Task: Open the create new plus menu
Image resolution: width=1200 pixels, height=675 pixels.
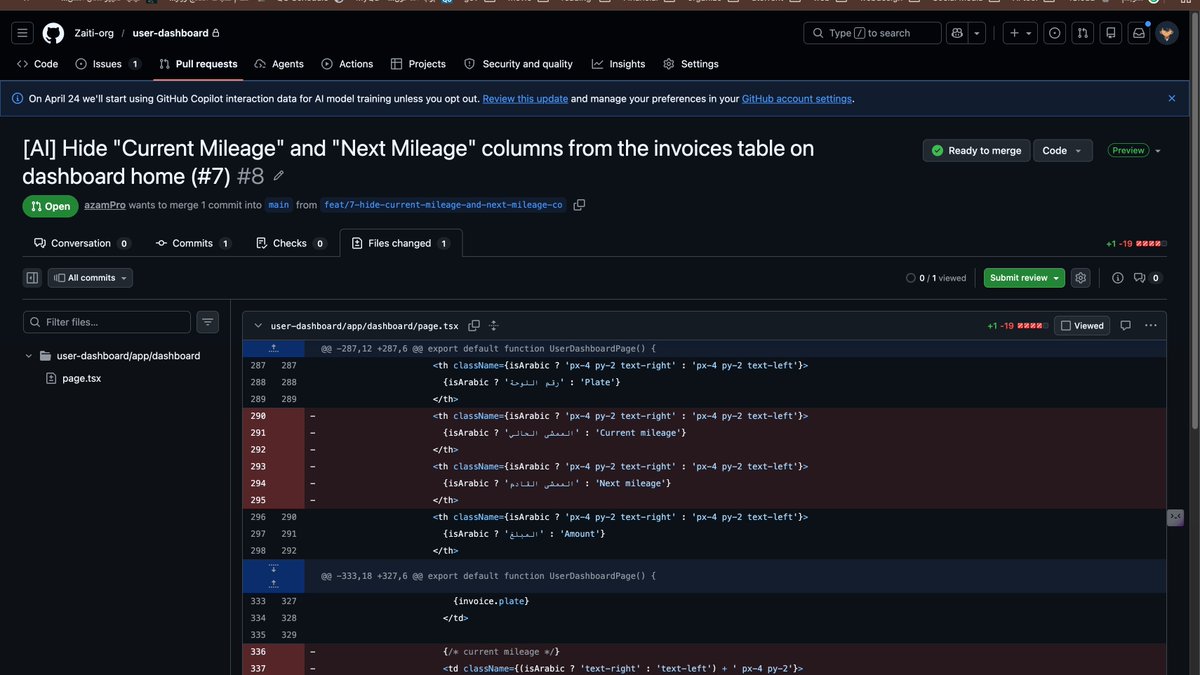Action: 1019,33
